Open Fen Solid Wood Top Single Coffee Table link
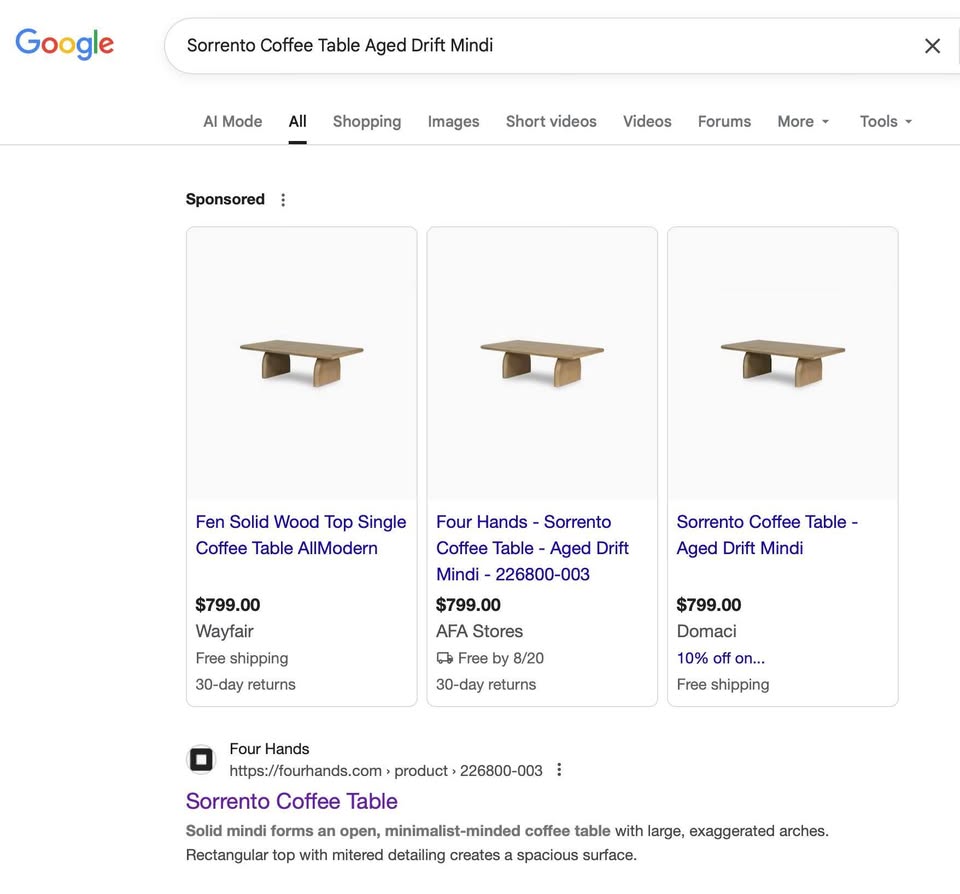960x894 pixels. click(x=301, y=535)
